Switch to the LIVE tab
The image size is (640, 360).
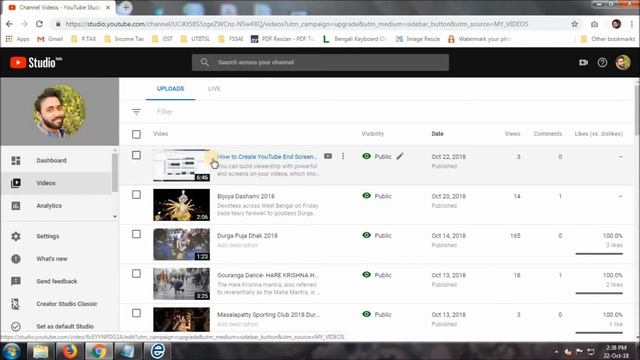(214, 89)
